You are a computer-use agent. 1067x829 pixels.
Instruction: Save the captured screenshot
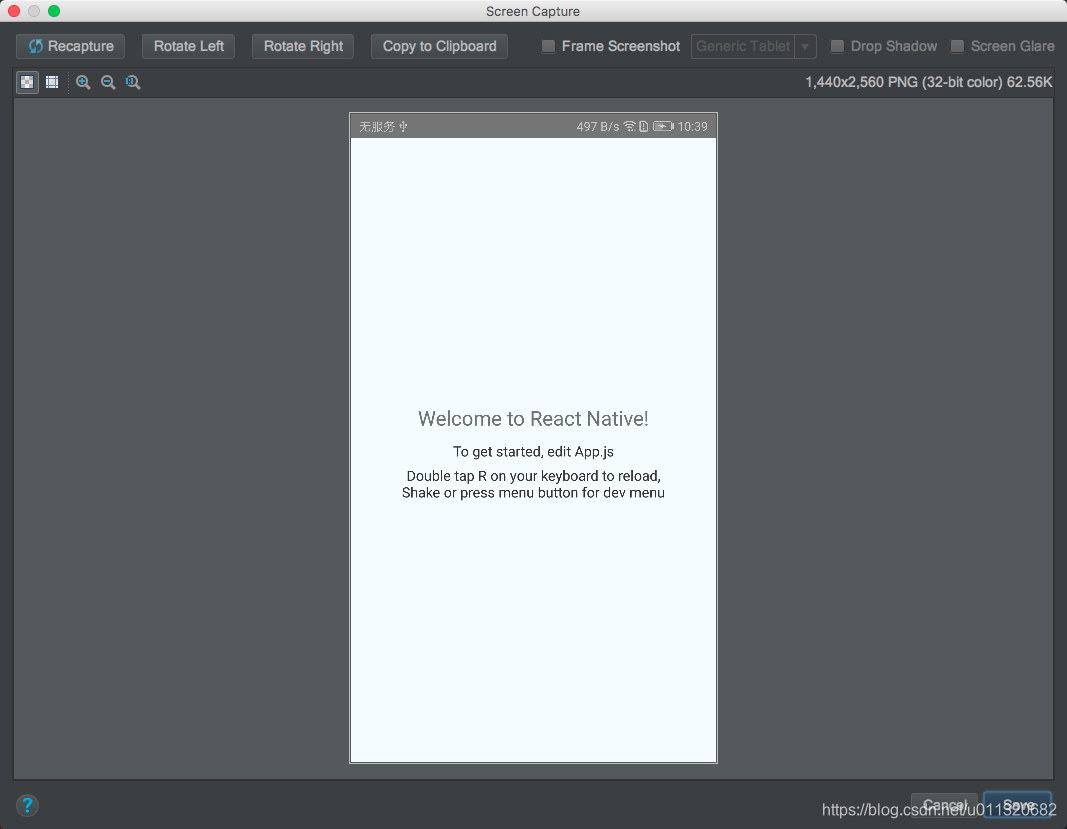tap(1018, 805)
